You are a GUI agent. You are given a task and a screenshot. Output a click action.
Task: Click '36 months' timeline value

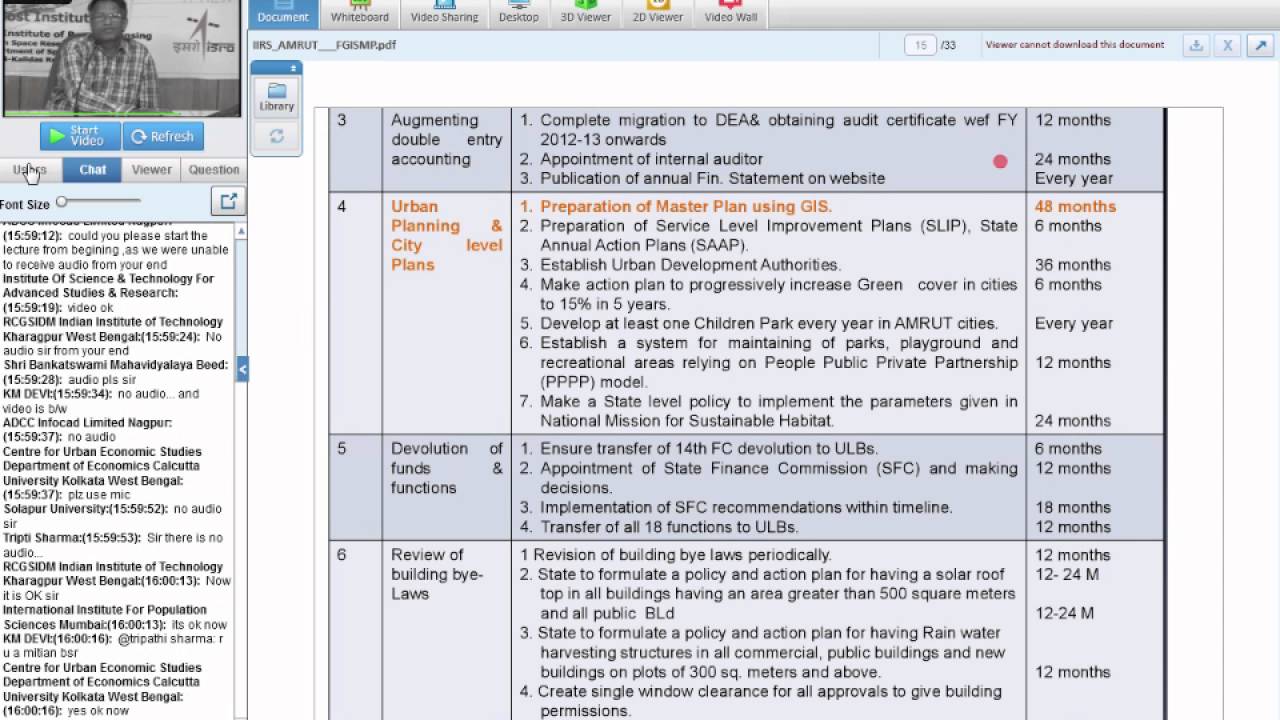1073,265
